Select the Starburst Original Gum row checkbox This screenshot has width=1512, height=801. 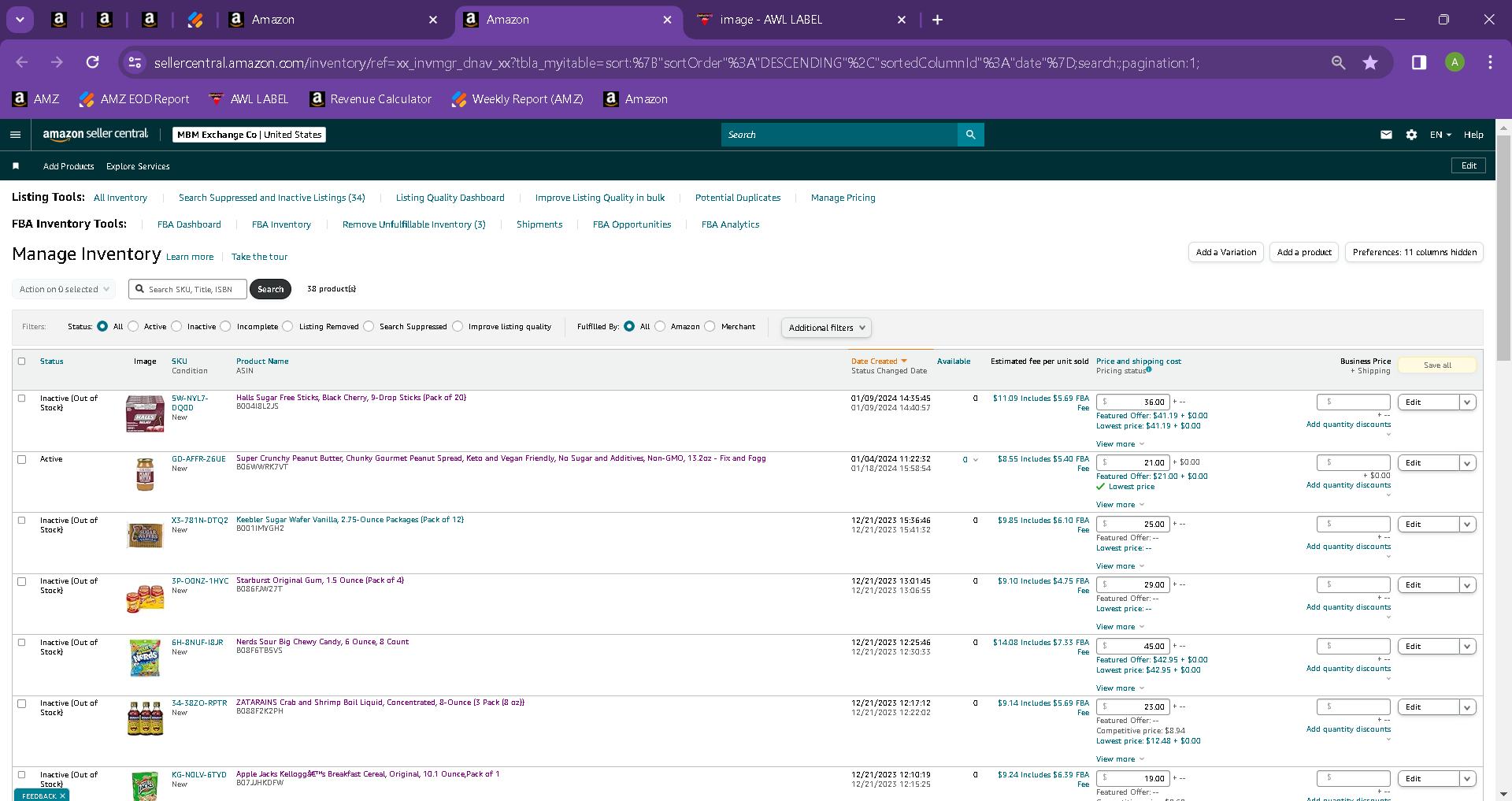coord(22,581)
